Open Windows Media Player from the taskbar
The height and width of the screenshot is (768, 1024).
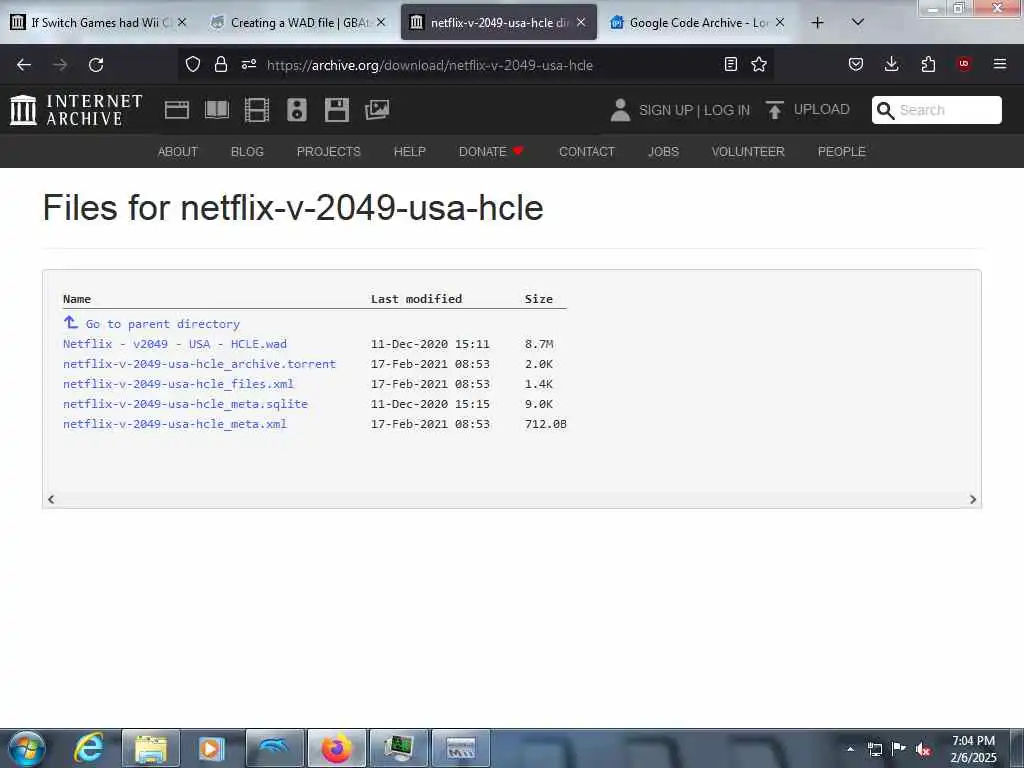click(x=210, y=748)
